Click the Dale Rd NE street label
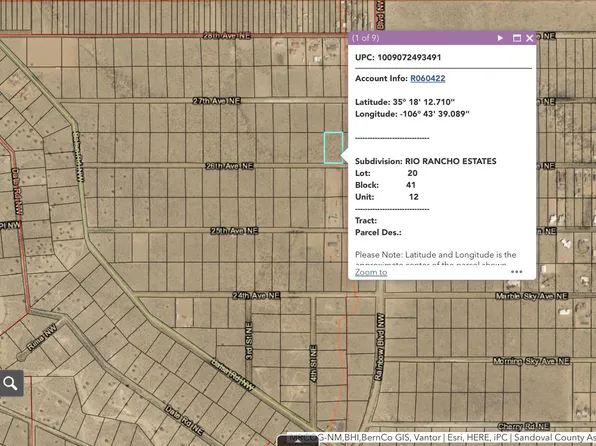Viewport: 596px width, 446px height. (184, 420)
